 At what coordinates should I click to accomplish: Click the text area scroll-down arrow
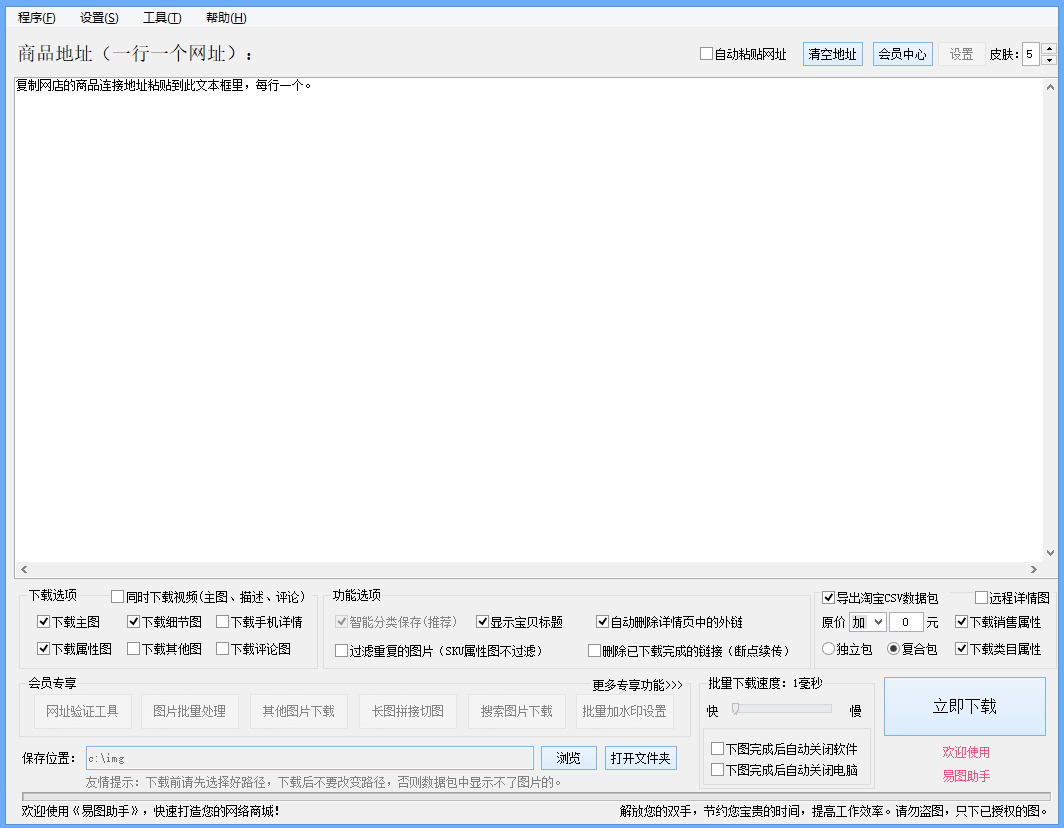click(1050, 552)
